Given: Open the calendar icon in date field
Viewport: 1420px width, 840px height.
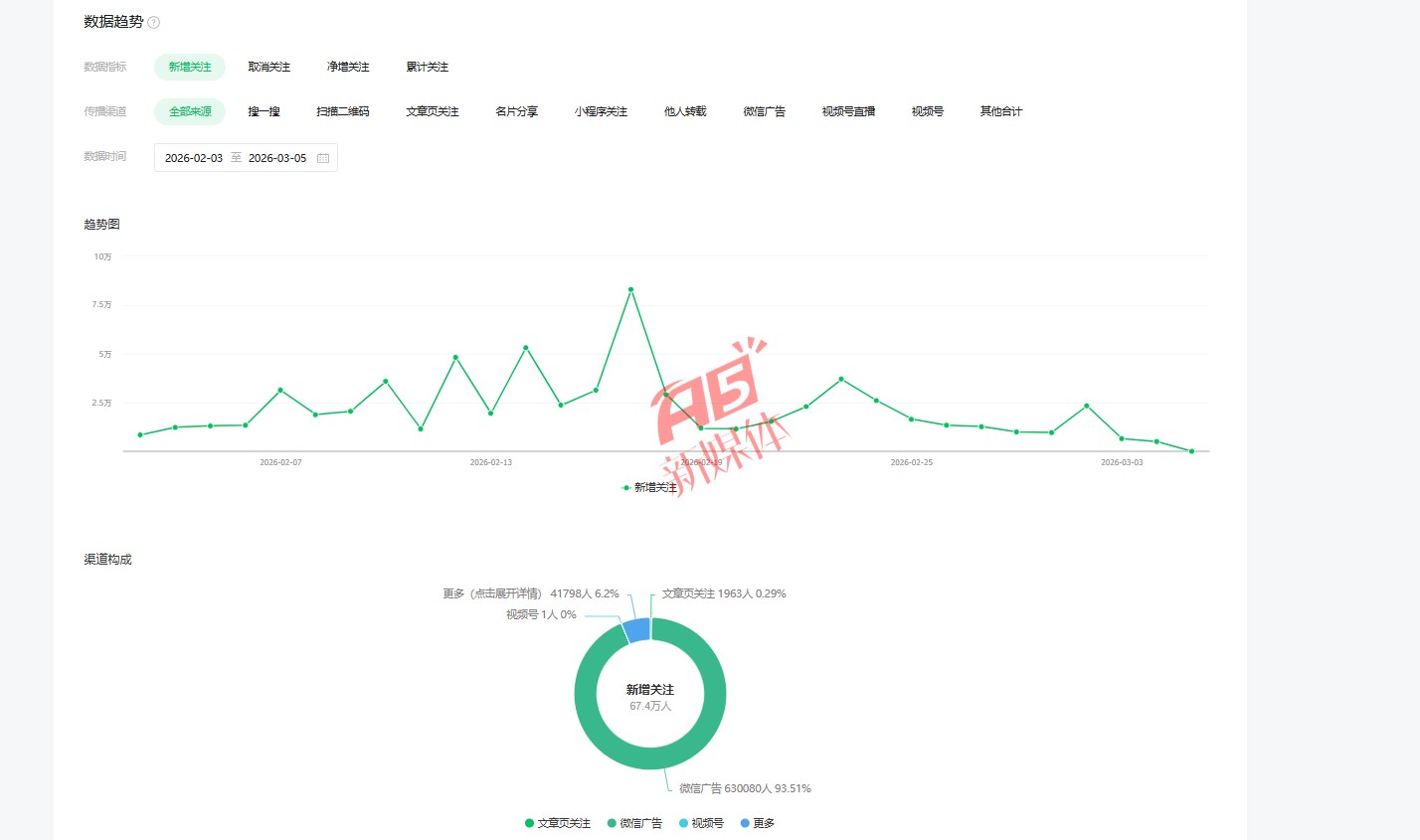Looking at the screenshot, I should point(323,158).
